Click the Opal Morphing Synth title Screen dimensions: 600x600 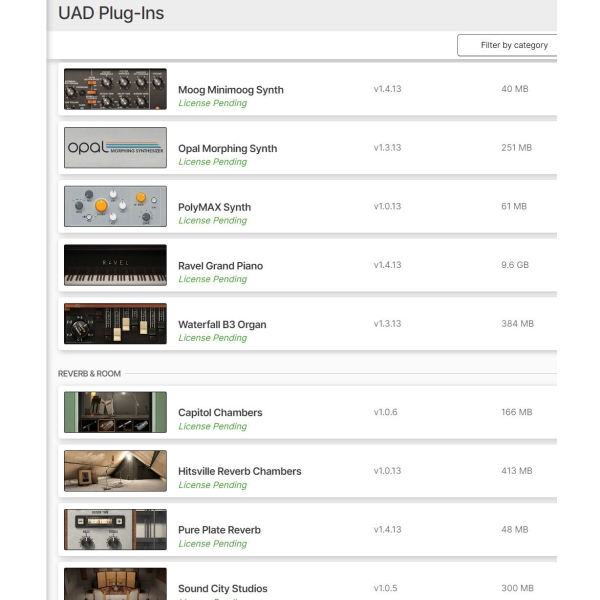point(227,148)
